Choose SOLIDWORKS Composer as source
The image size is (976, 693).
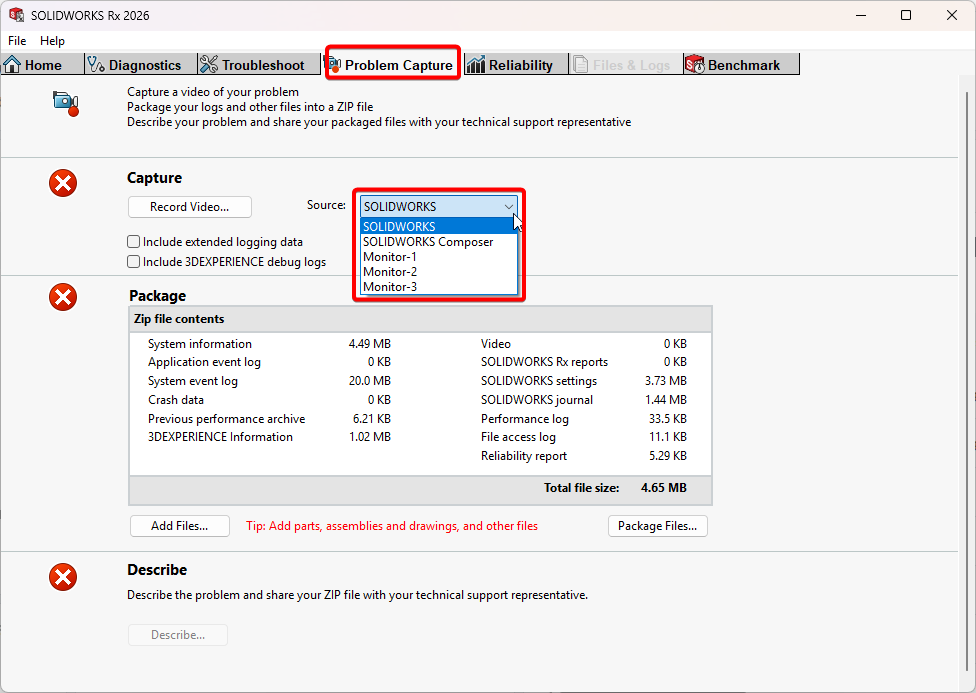[x=439, y=242]
